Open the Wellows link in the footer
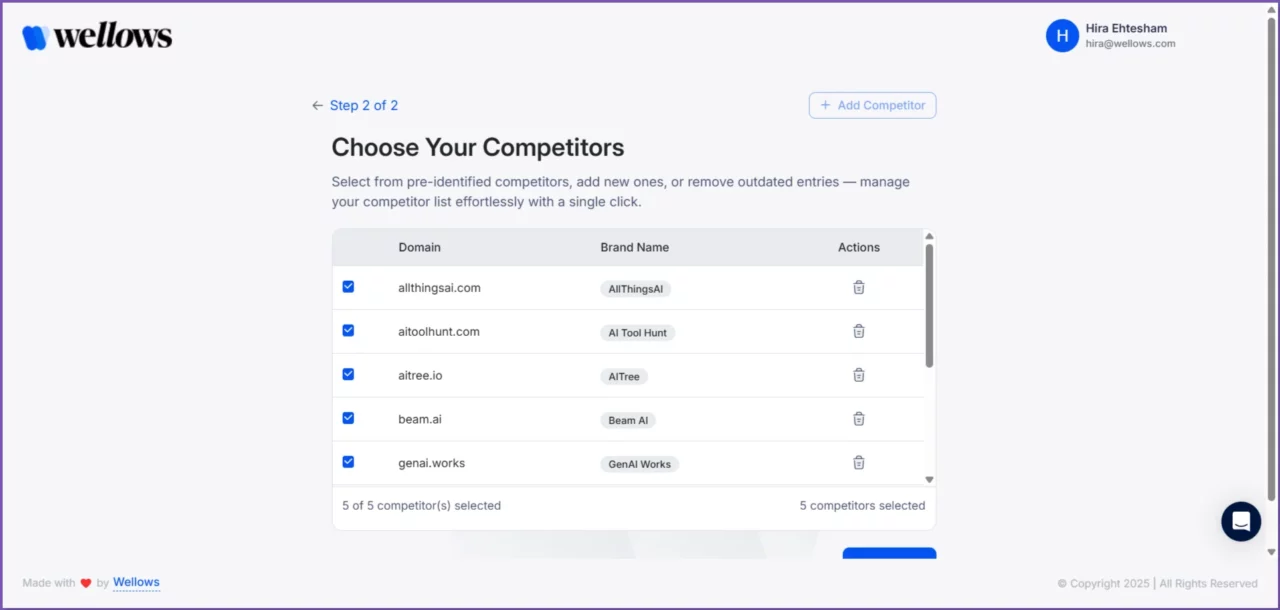Image resolution: width=1280 pixels, height=610 pixels. point(136,582)
